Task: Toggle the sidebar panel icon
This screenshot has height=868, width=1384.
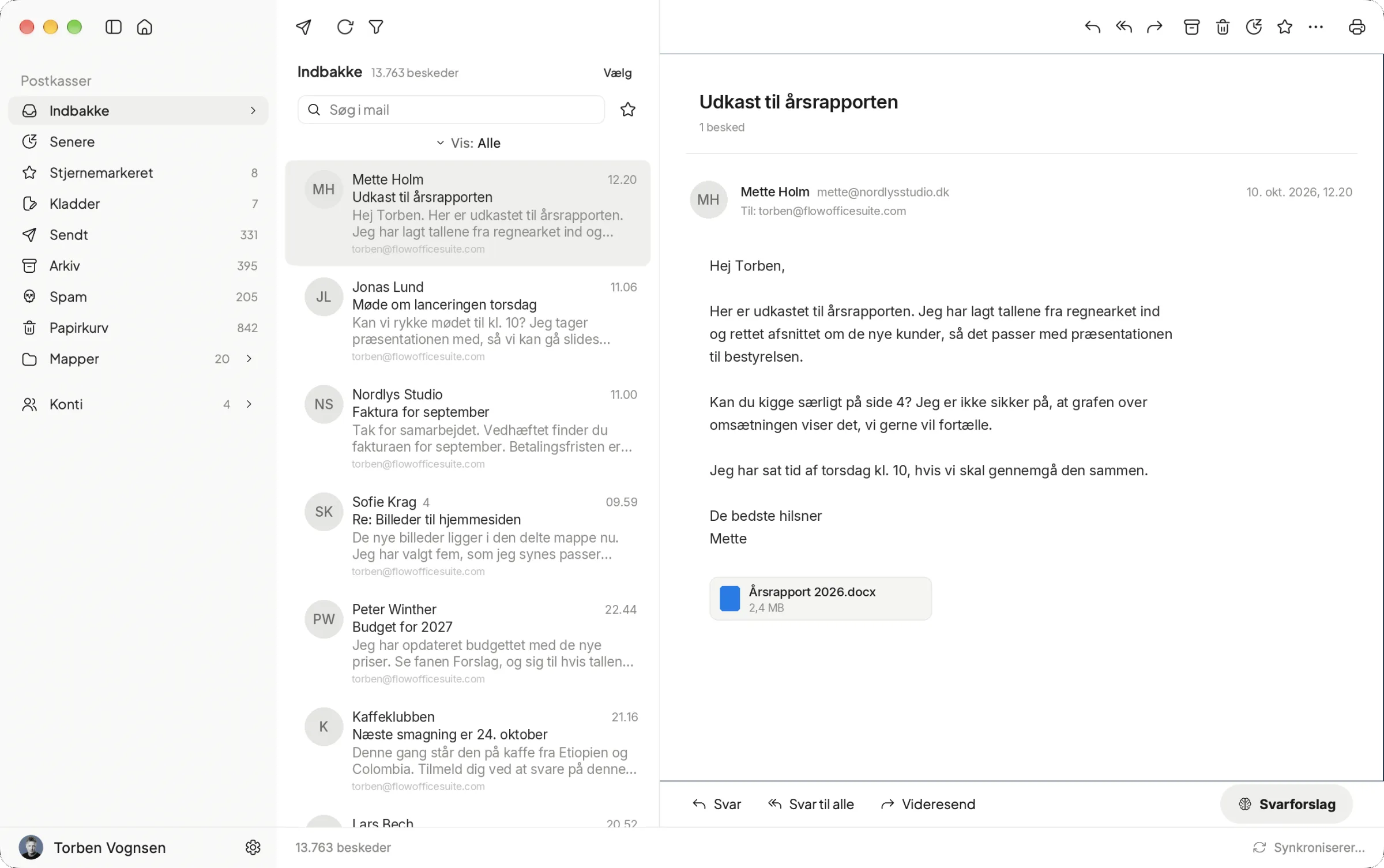Action: click(114, 27)
